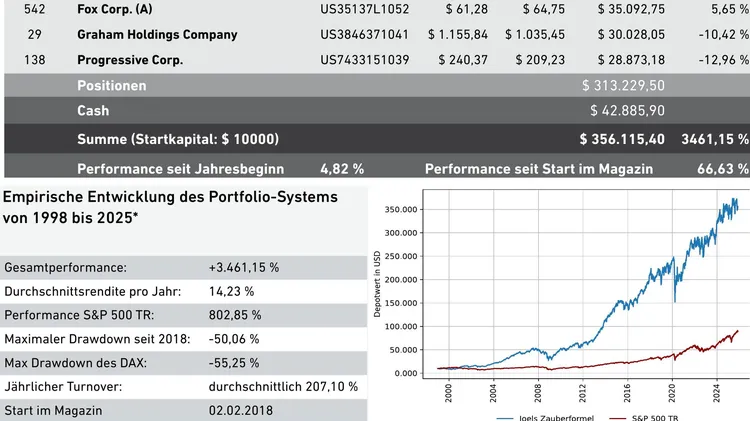Click the Depotwert in USD axis label
Image resolution: width=750 pixels, height=421 pixels.
click(x=377, y=284)
